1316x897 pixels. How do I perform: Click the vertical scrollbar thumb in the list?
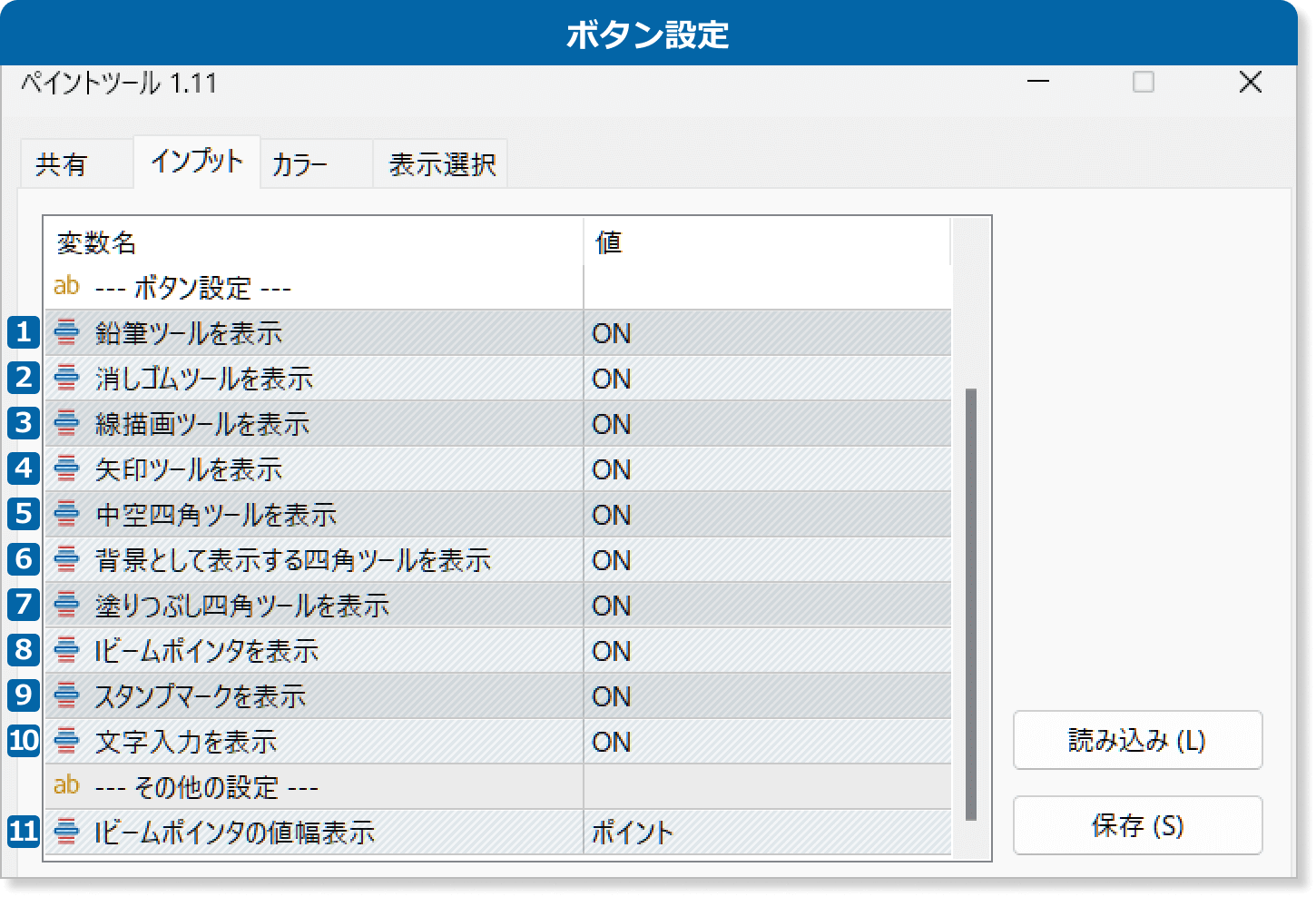pyautogui.click(x=971, y=604)
